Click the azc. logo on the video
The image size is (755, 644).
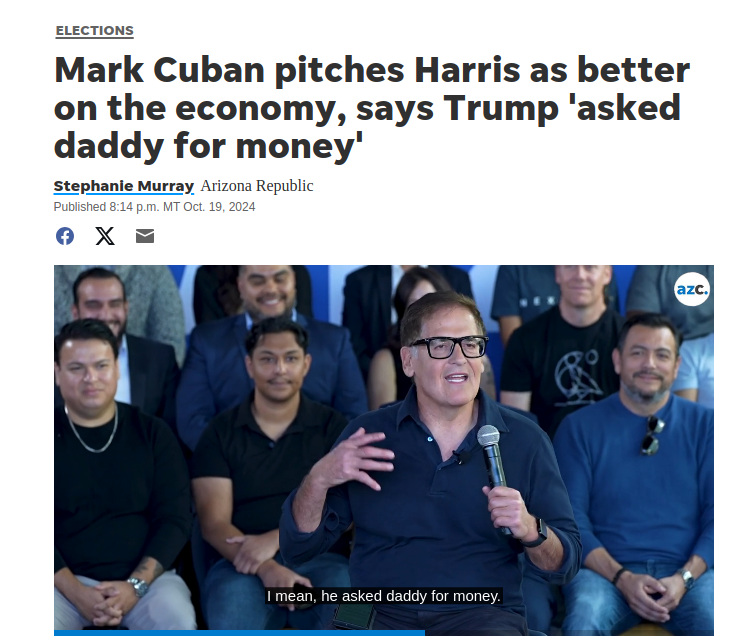click(692, 289)
